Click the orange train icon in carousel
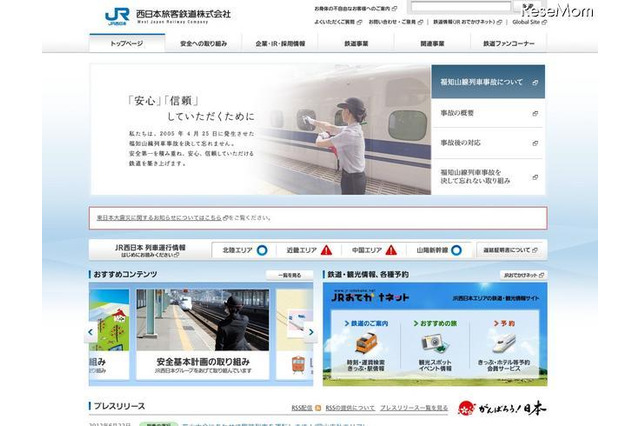This screenshot has width=640, height=426. [x=298, y=364]
